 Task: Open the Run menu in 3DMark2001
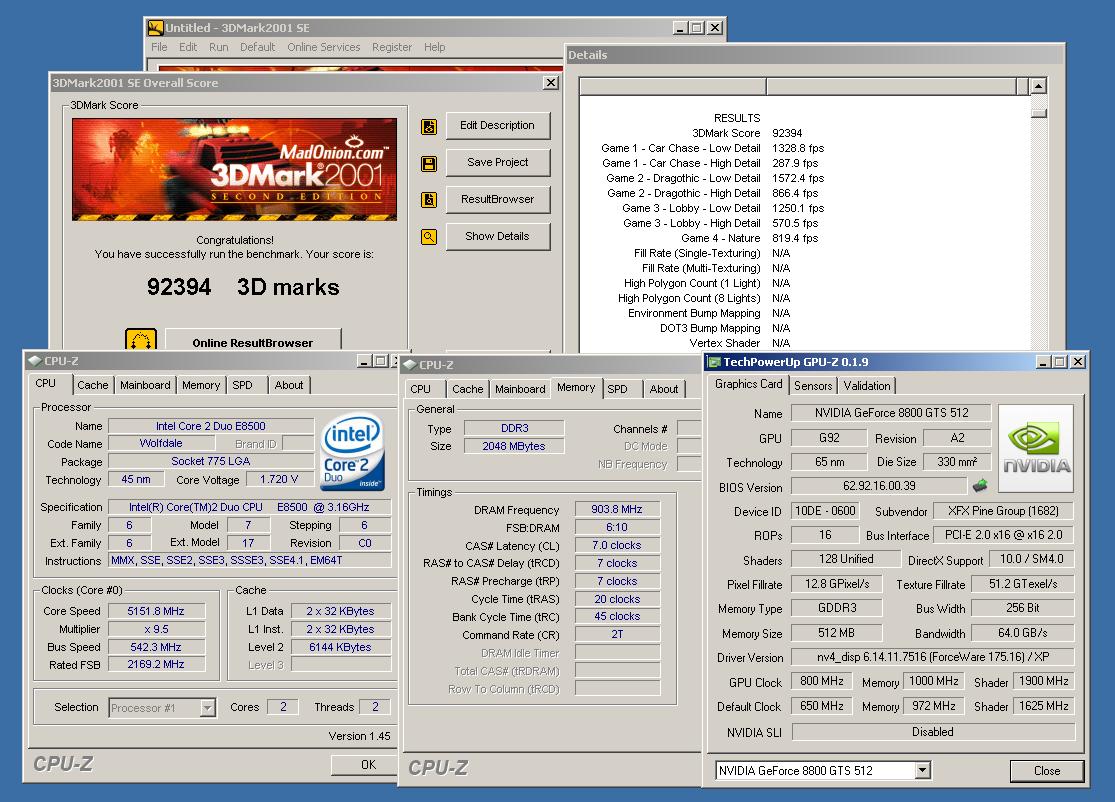[x=218, y=47]
